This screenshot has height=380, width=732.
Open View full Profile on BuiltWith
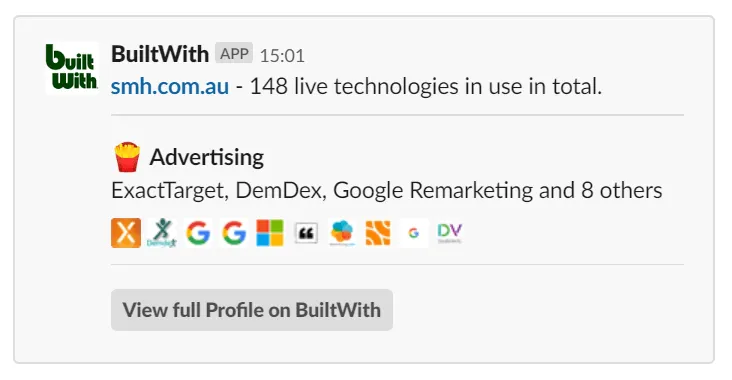[252, 310]
